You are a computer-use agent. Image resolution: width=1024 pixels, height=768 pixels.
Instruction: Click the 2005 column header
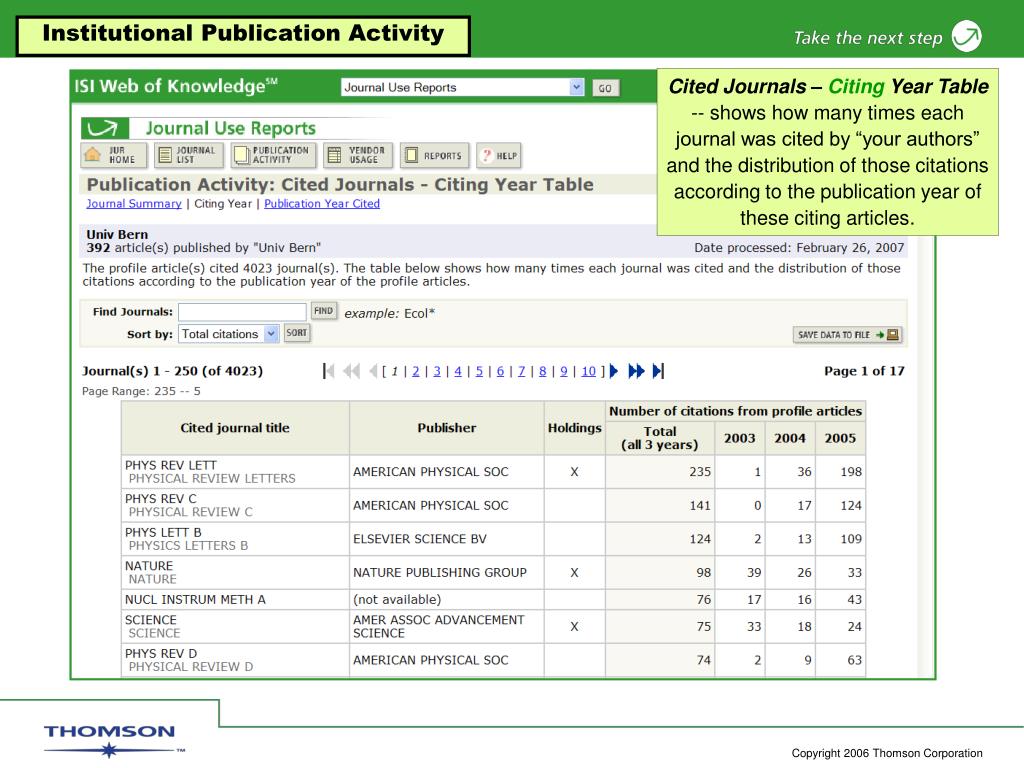pos(840,438)
